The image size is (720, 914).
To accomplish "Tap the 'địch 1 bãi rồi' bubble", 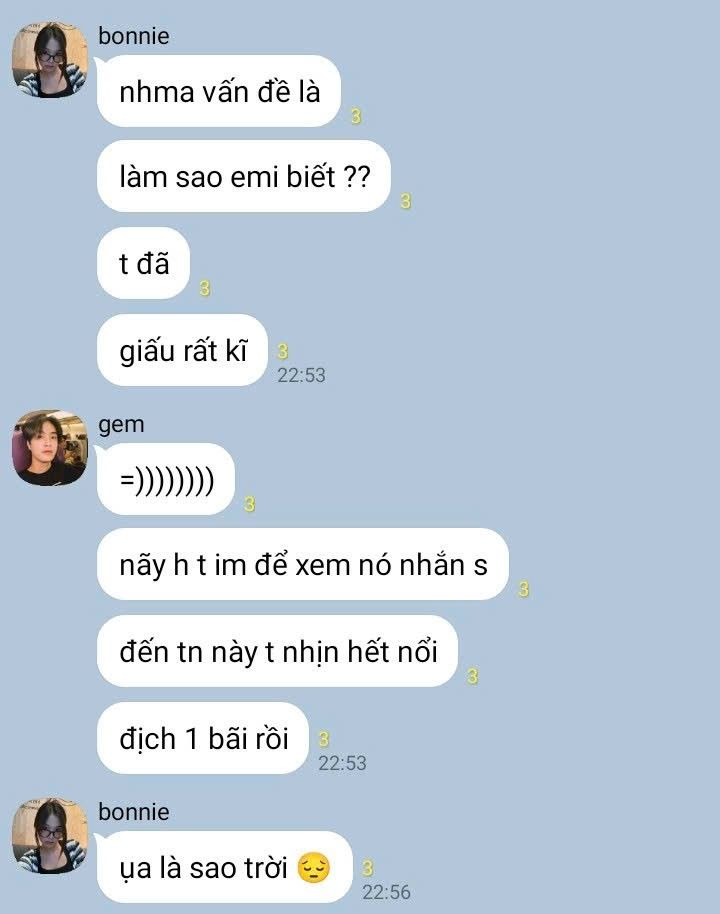I will pos(203,739).
